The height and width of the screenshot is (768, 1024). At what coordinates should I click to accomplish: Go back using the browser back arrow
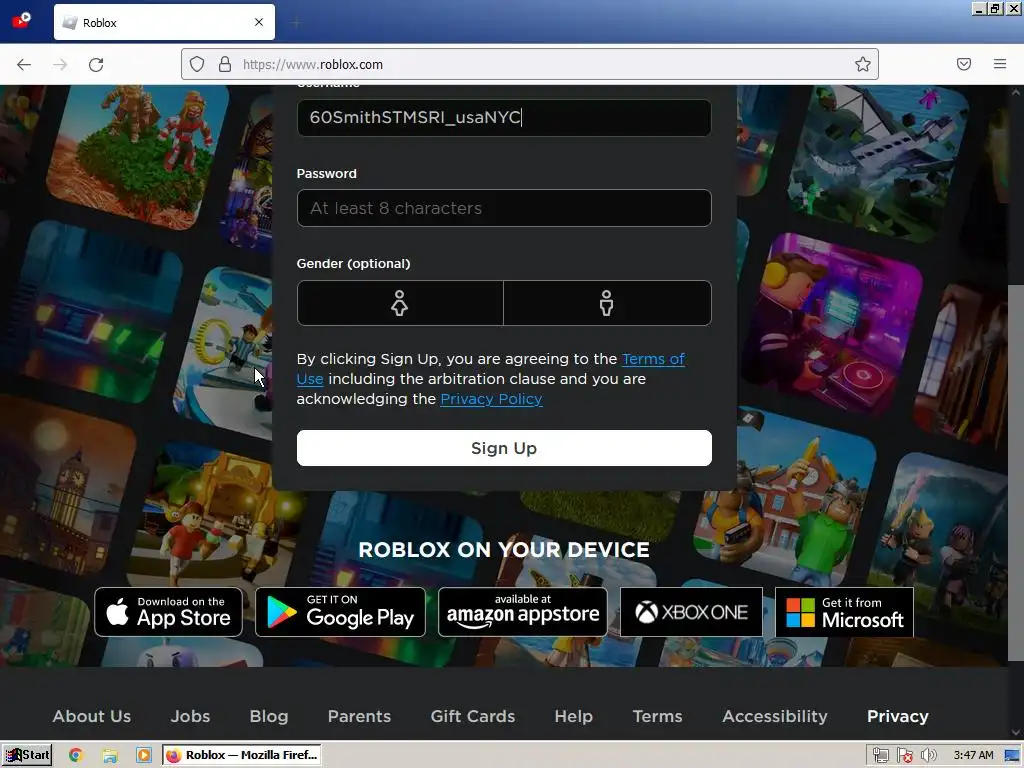(24, 64)
